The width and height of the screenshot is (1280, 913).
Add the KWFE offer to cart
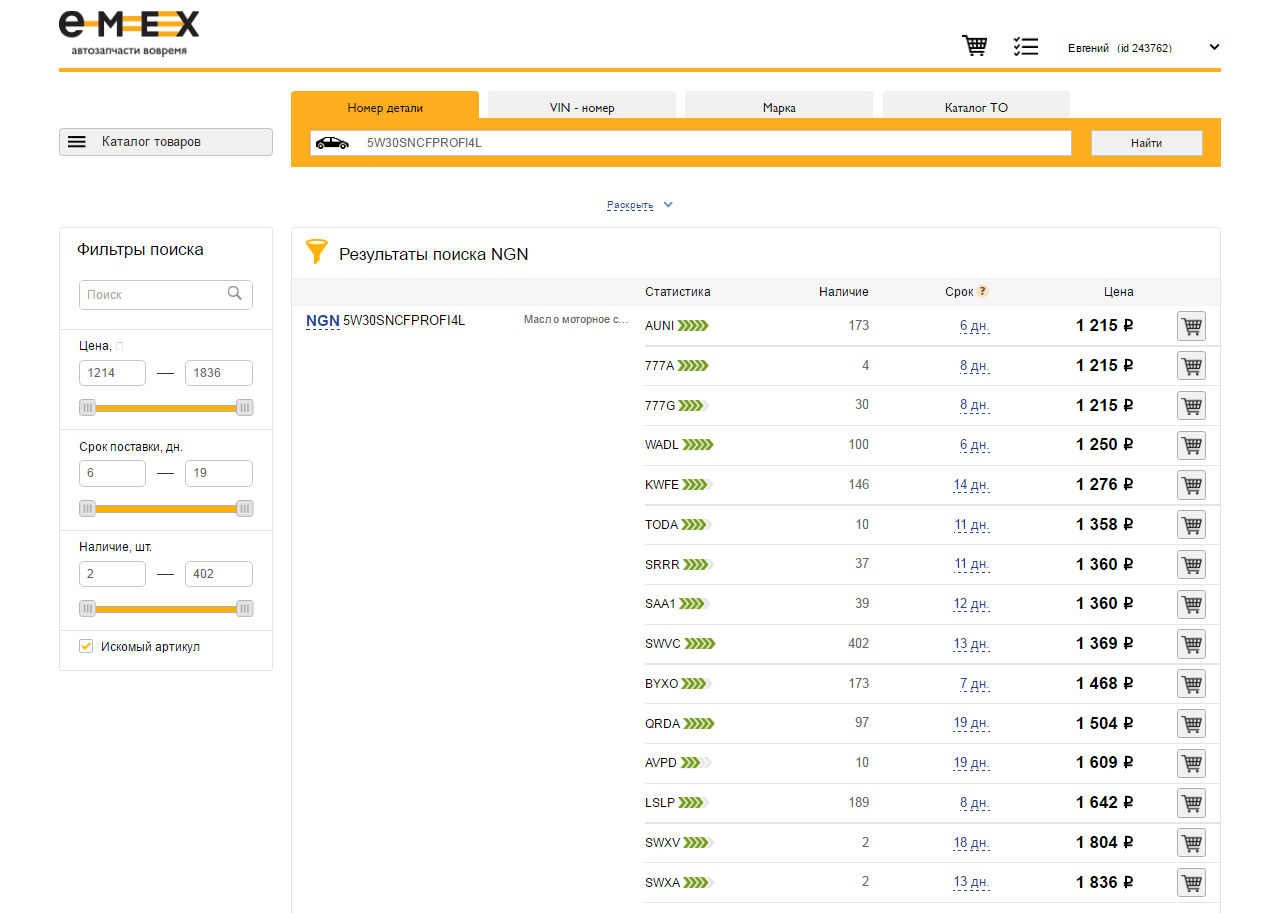coord(1191,485)
